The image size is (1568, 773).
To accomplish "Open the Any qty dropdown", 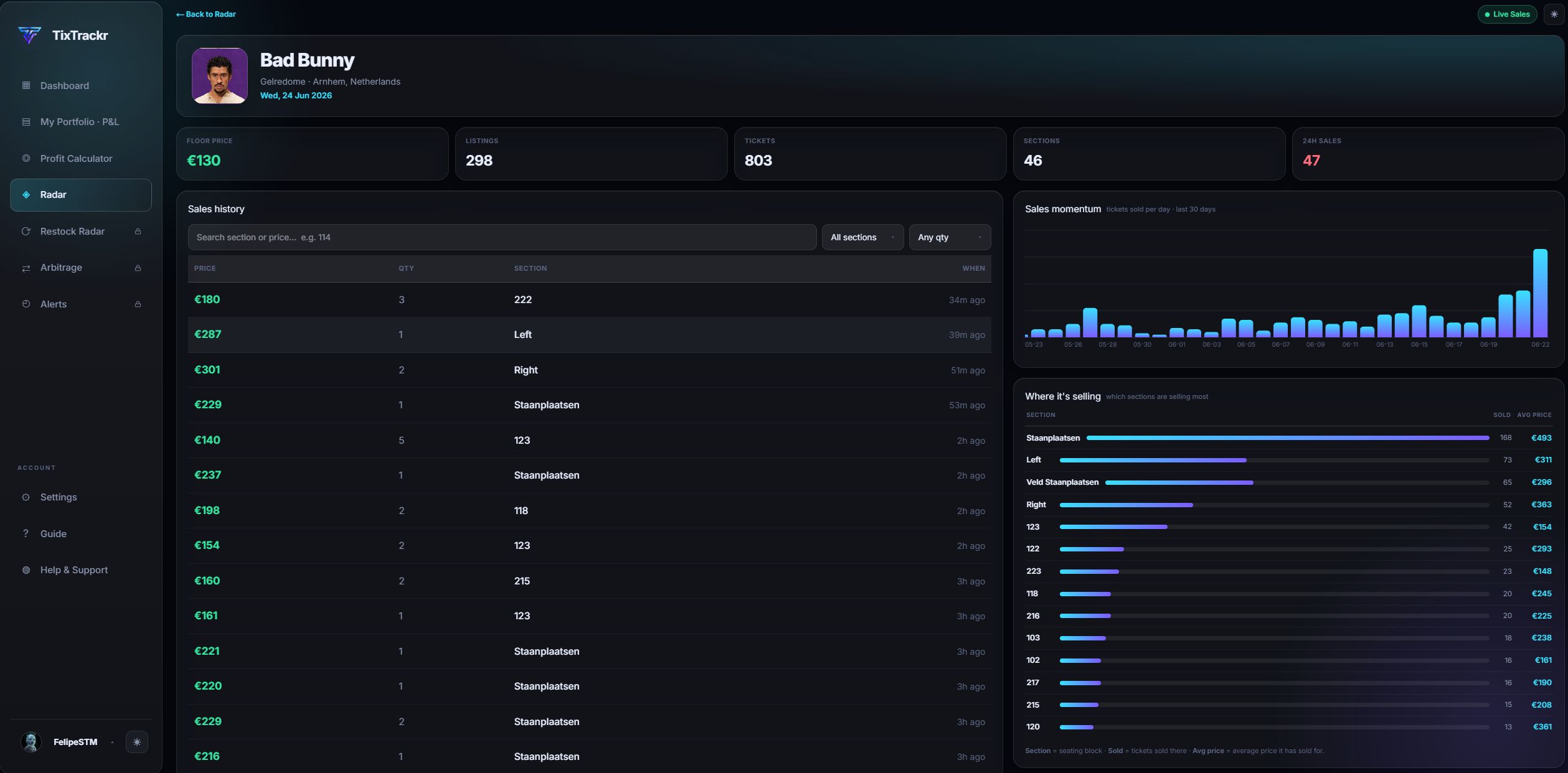I will [950, 237].
